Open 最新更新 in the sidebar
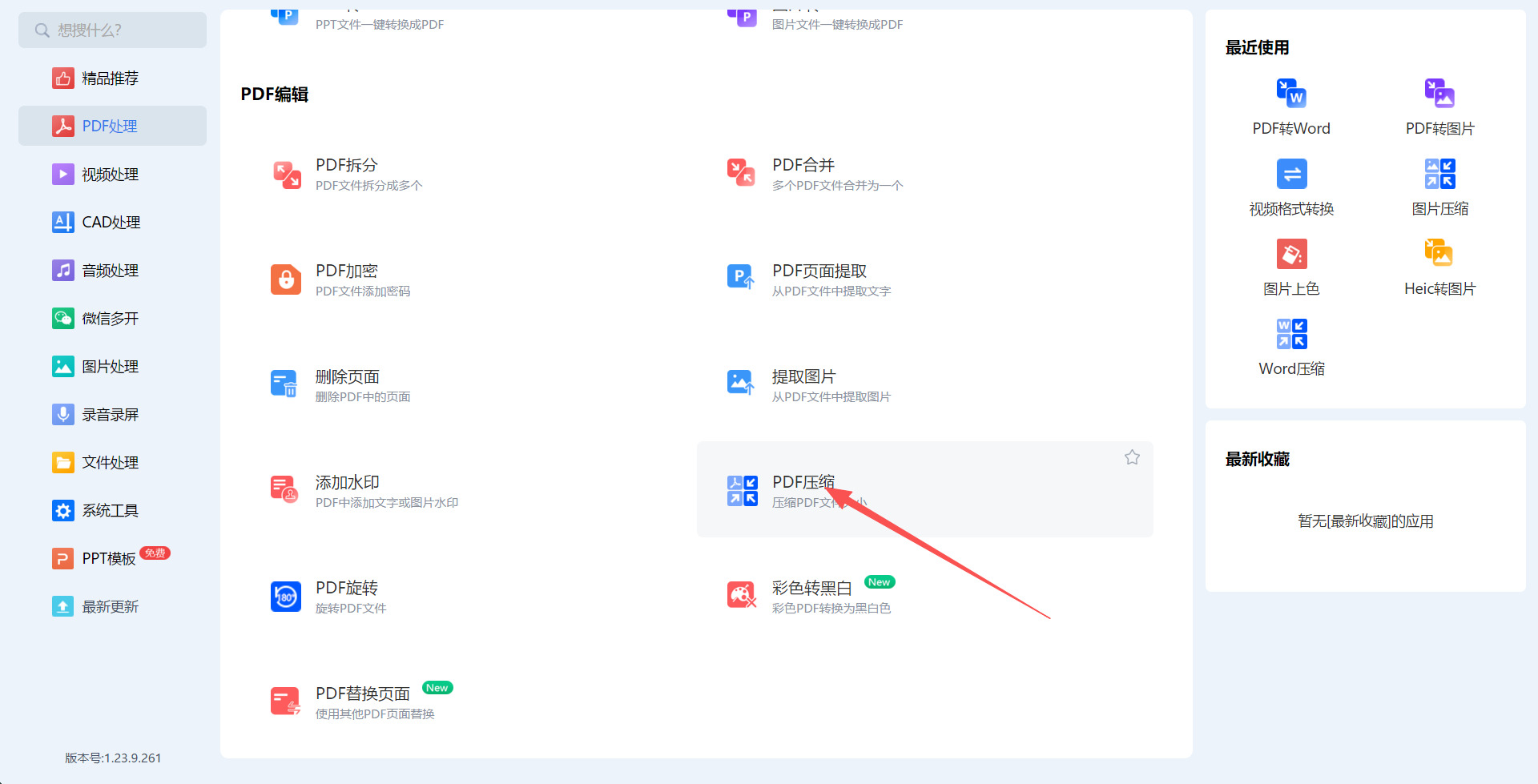The height and width of the screenshot is (784, 1538). (112, 607)
